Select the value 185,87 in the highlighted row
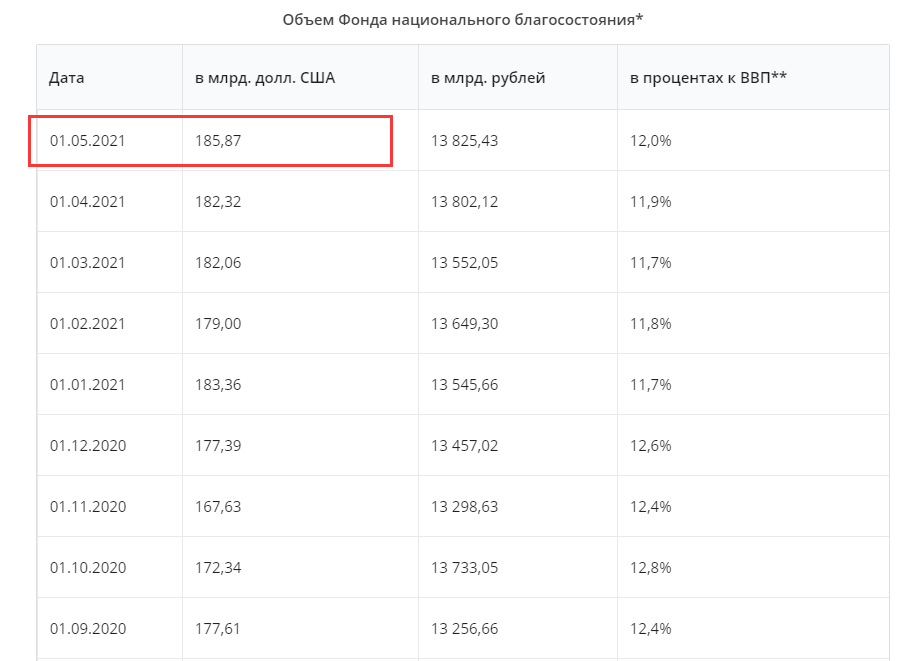The width and height of the screenshot is (907, 661). pos(218,141)
